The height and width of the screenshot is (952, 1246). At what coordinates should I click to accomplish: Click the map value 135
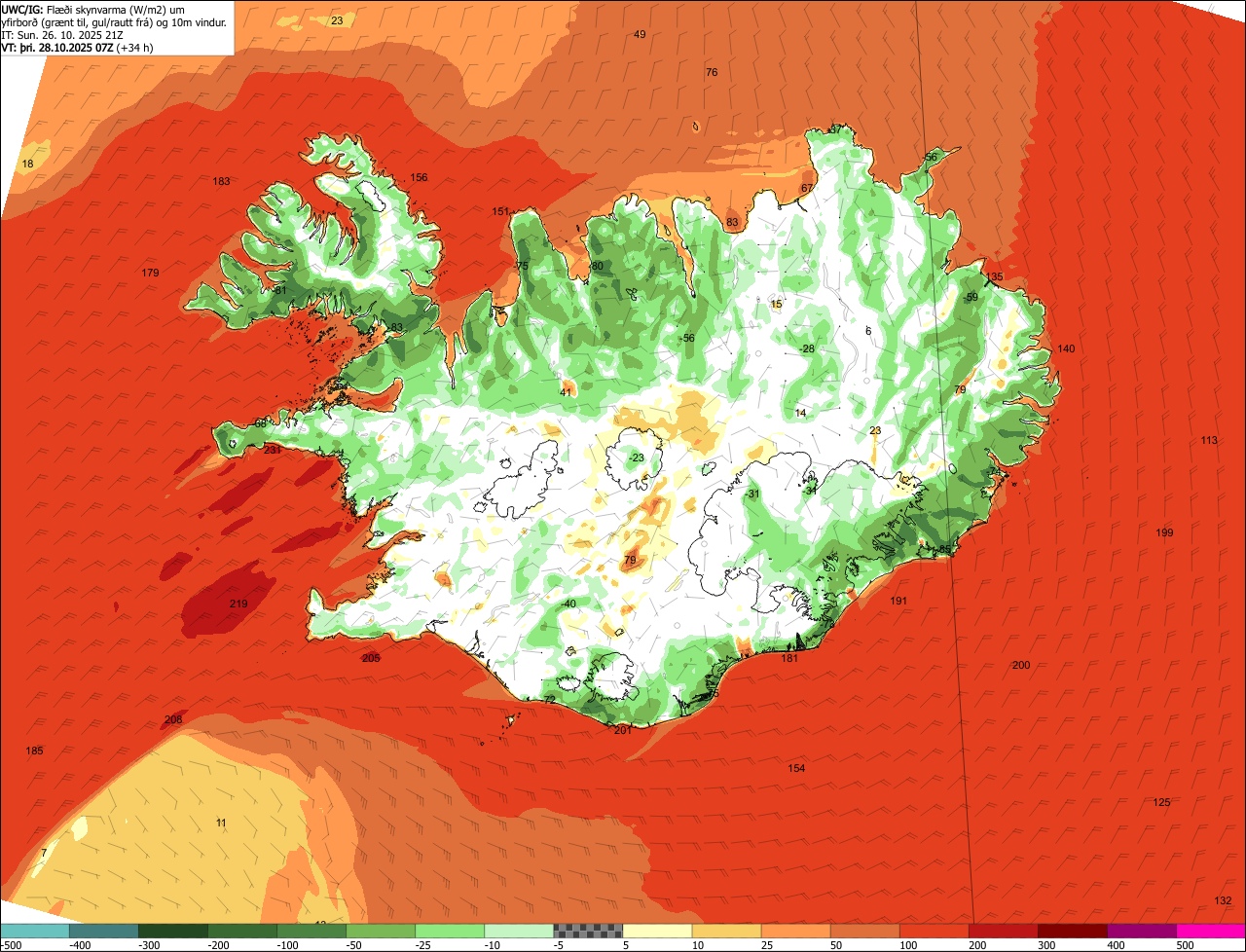(x=994, y=277)
